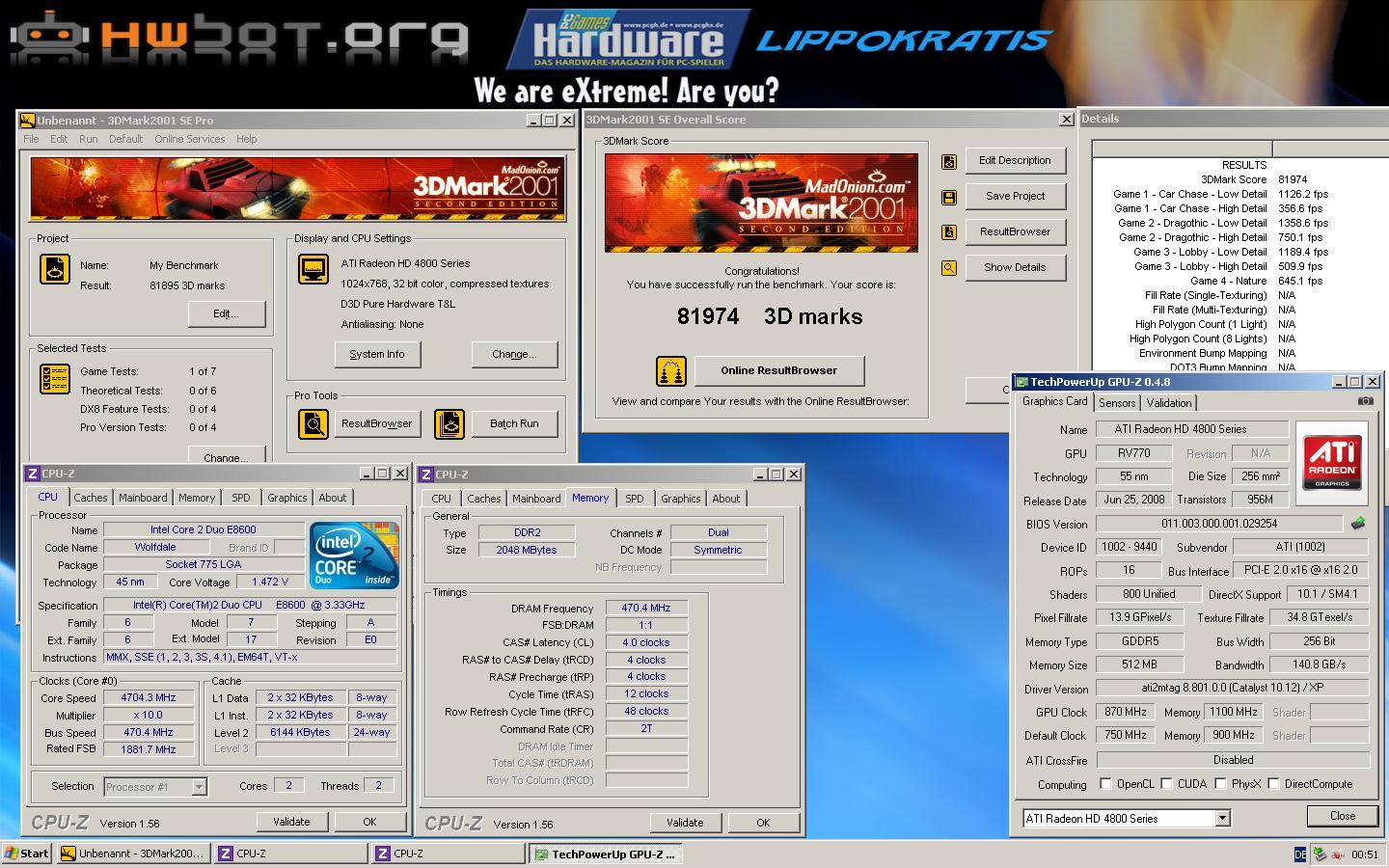
Task: Click the Show Details magnifier icon
Action: tap(949, 268)
